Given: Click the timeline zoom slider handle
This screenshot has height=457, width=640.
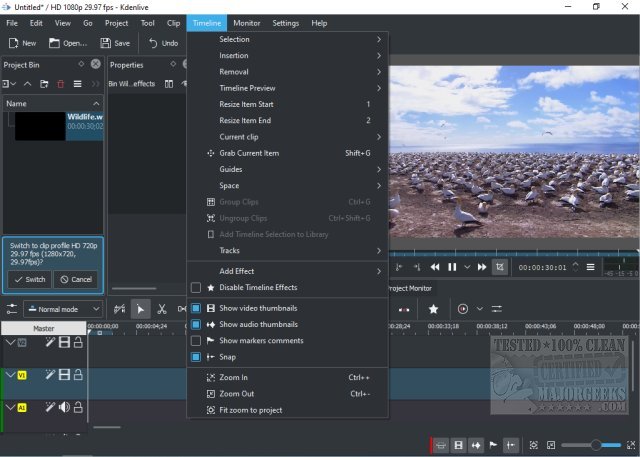Looking at the screenshot, I should click(x=596, y=445).
